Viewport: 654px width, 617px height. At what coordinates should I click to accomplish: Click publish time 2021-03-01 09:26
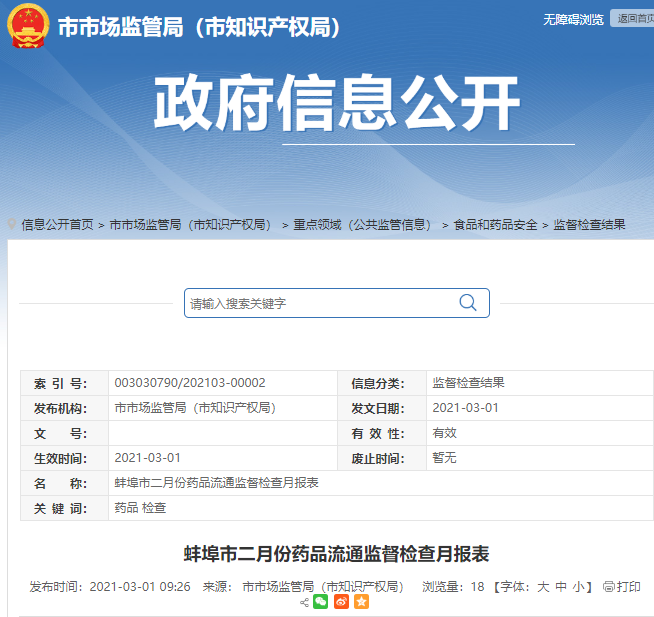140,587
